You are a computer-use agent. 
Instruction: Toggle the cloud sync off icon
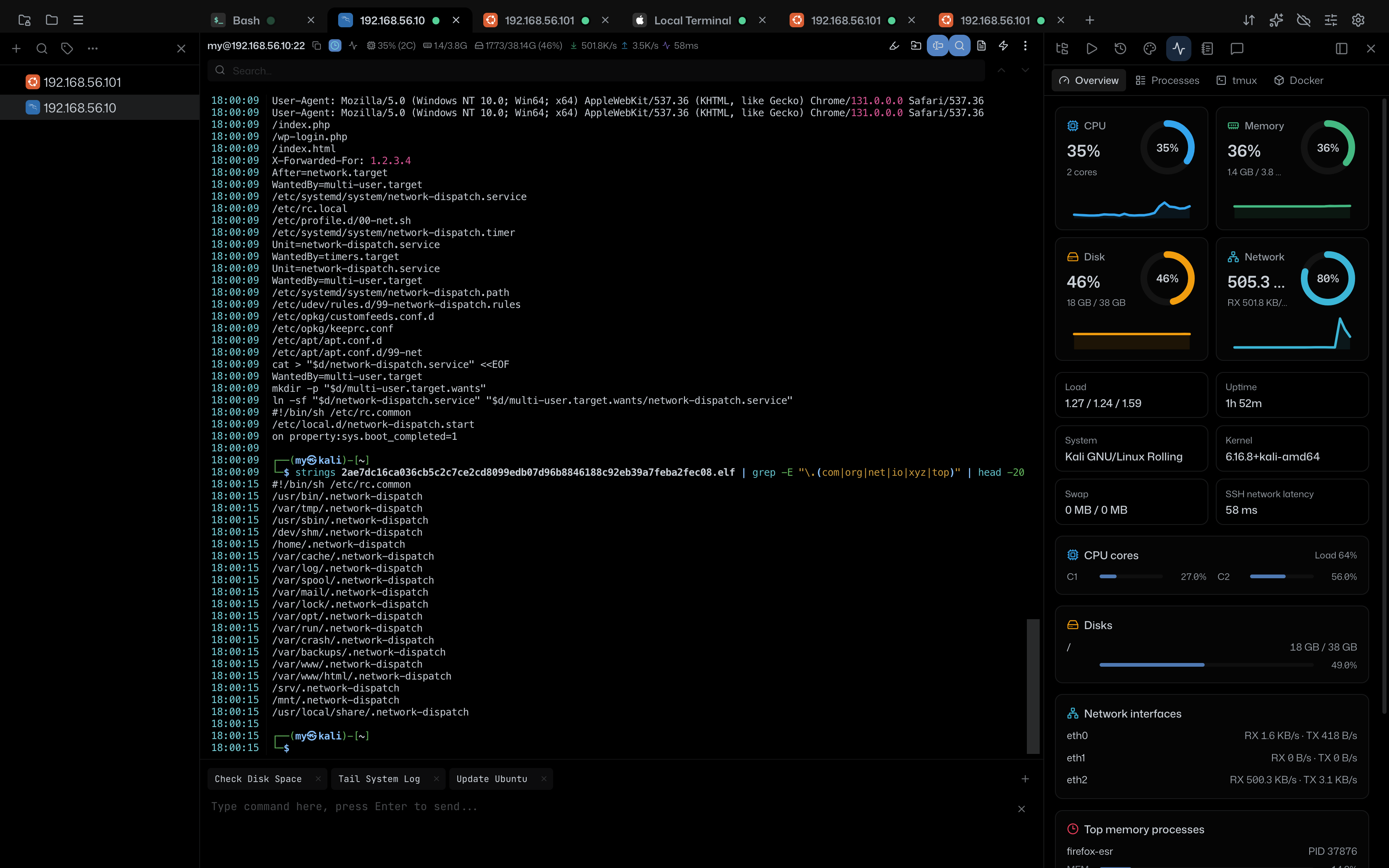[x=1303, y=20]
